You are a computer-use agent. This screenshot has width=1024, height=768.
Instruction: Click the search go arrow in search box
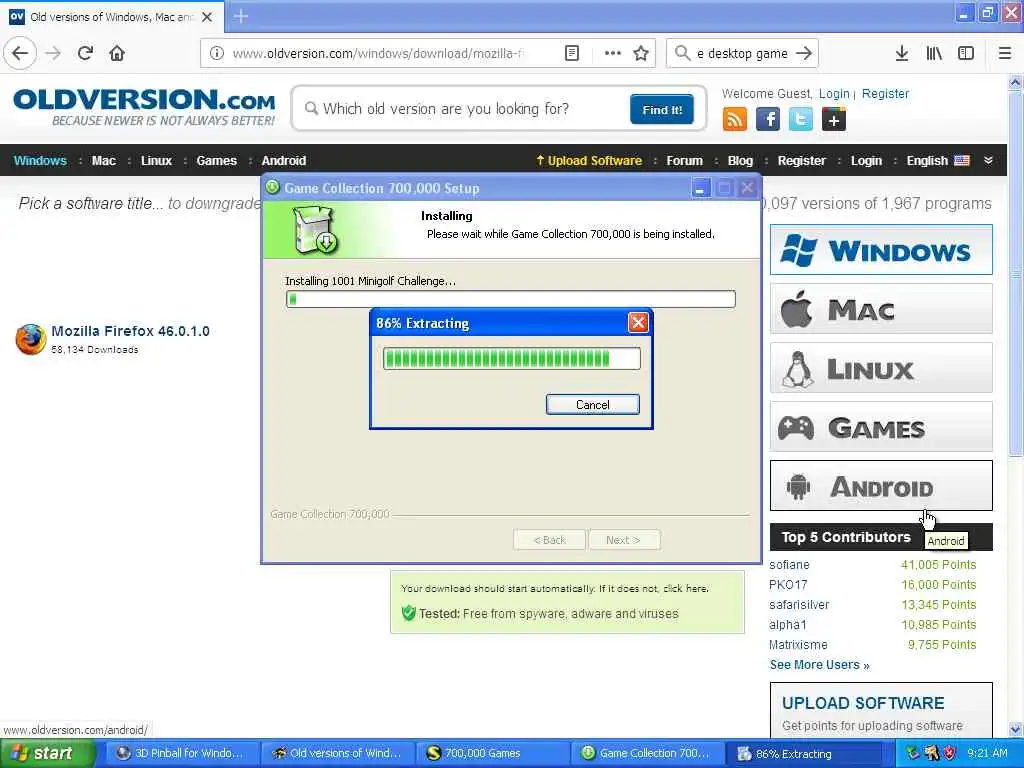804,53
